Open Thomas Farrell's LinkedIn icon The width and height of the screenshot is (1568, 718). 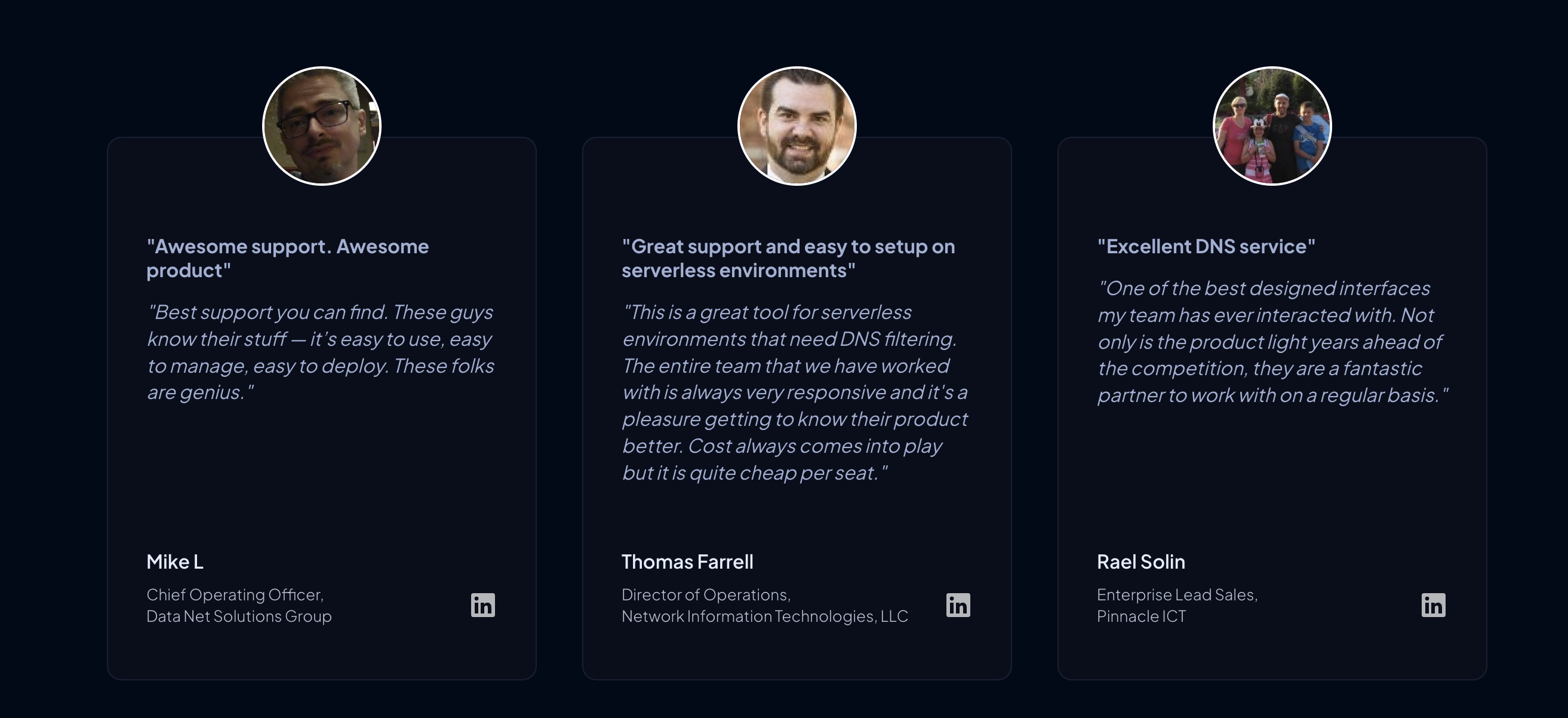[958, 605]
